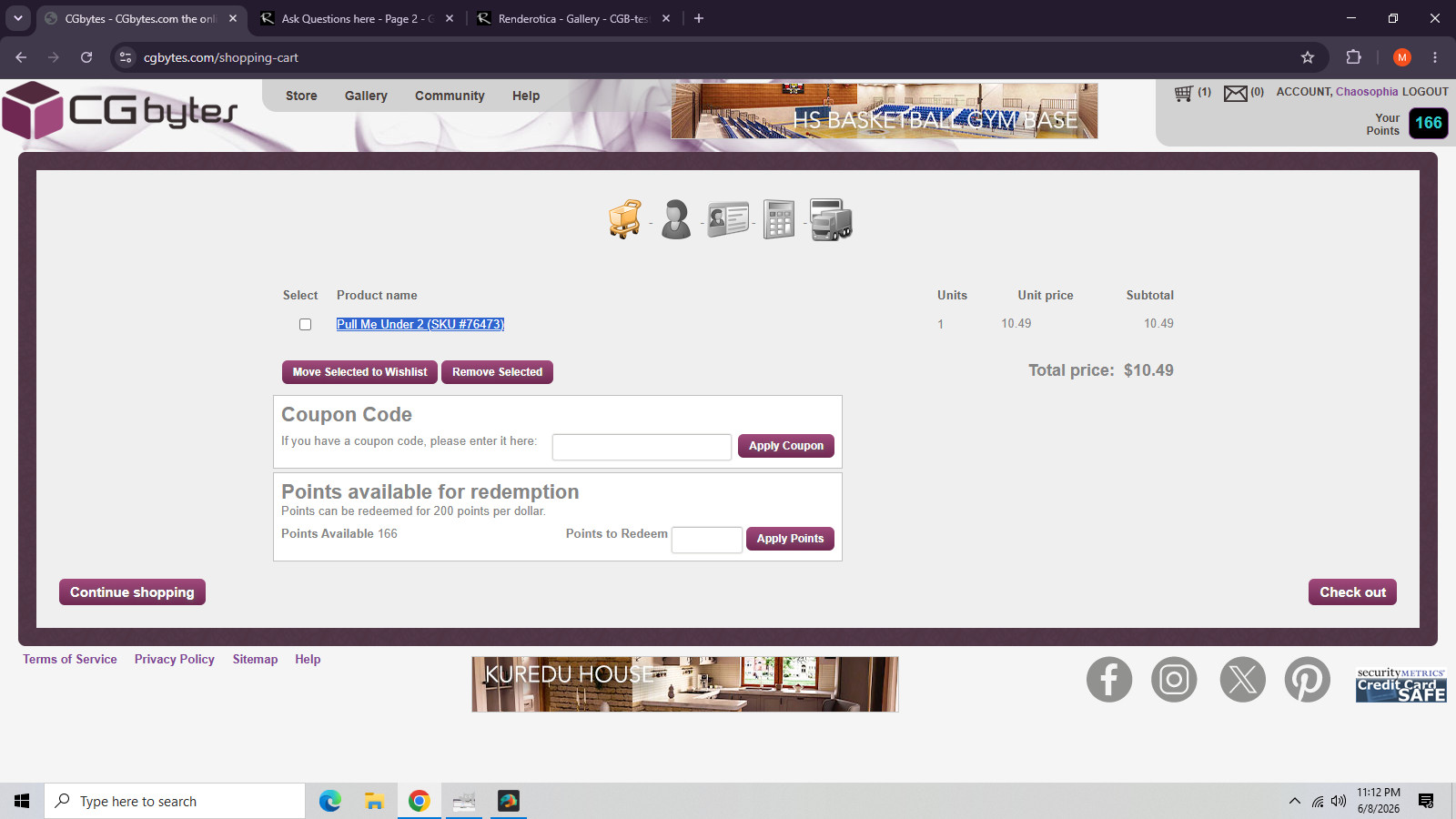Open the Pull Me Under 2 product link
The width and height of the screenshot is (1456, 819).
point(420,324)
